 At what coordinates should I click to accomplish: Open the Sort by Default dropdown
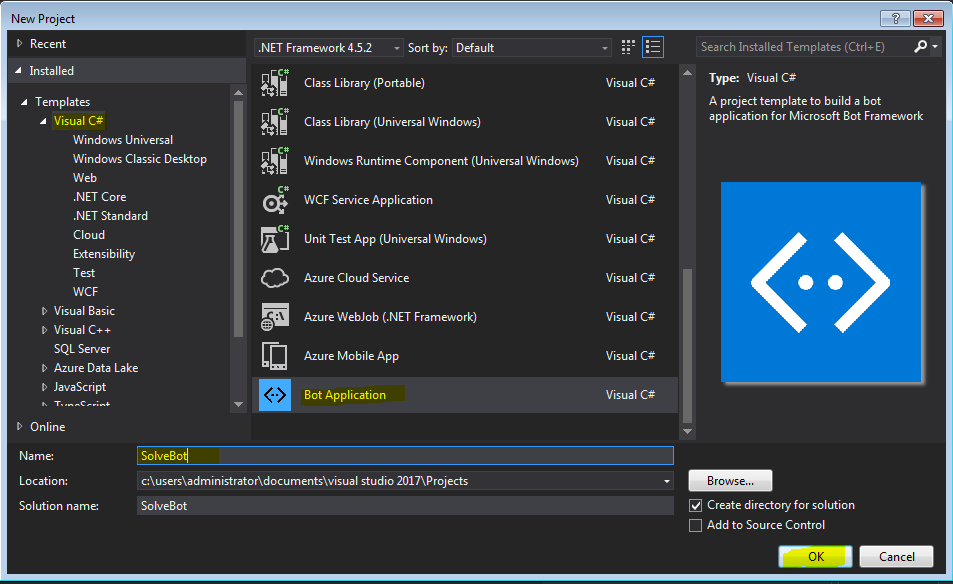532,47
